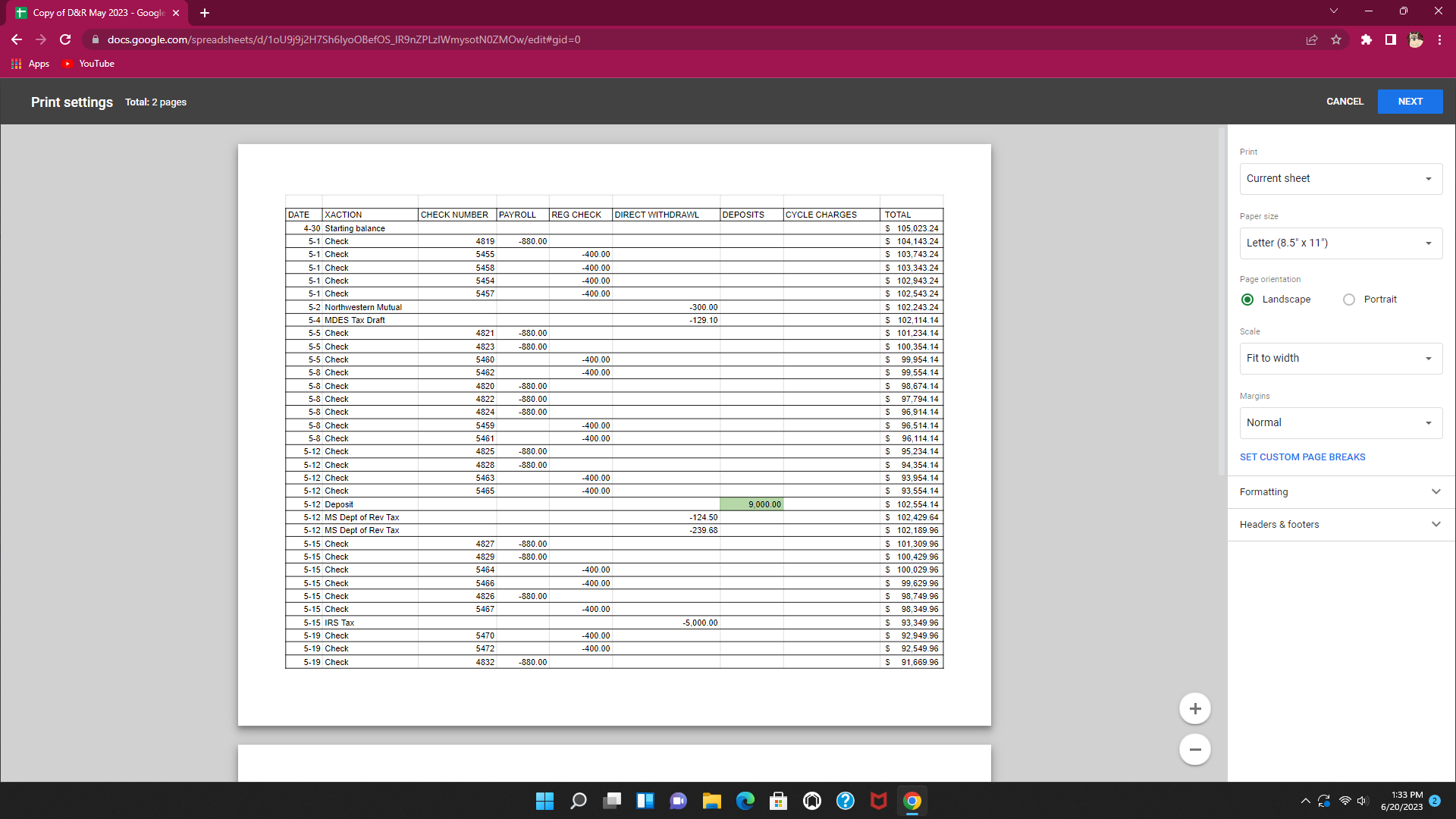The height and width of the screenshot is (819, 1456).
Task: Reload the page in Chrome
Action: tap(65, 39)
